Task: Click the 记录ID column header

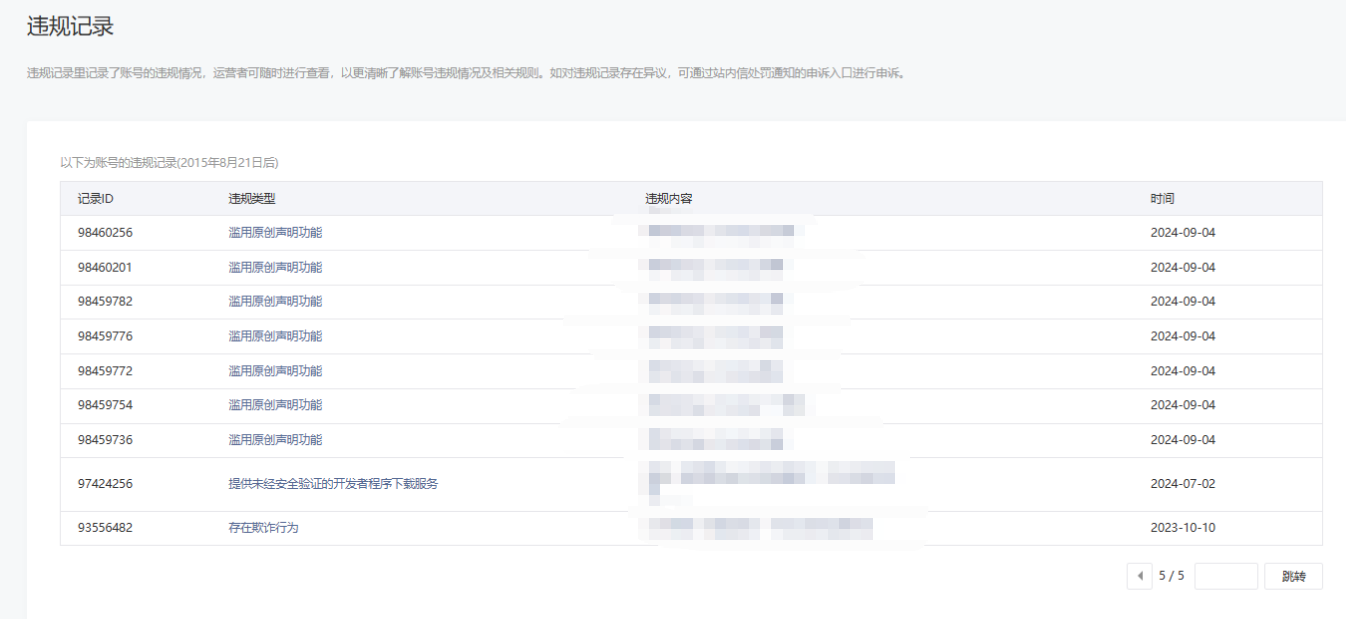Action: coord(96,199)
